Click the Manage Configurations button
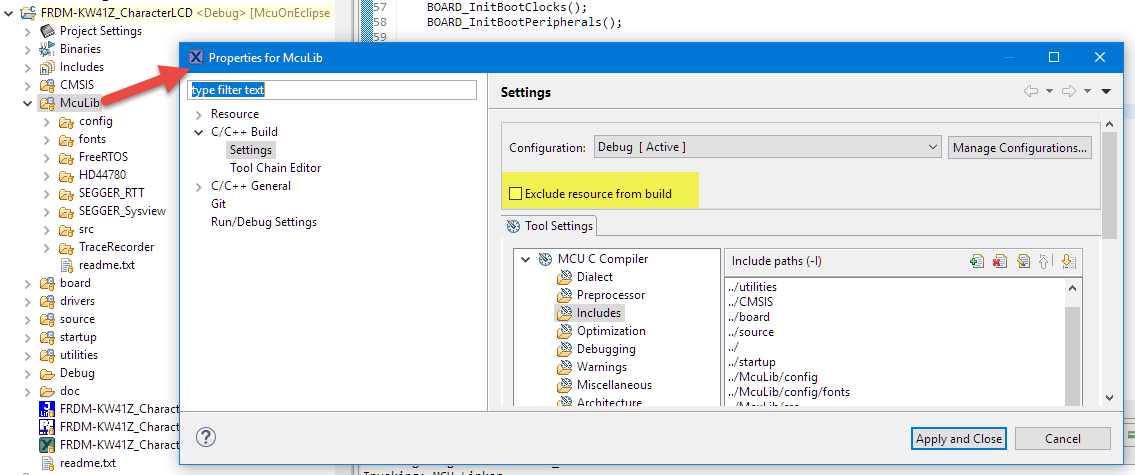Image resolution: width=1135 pixels, height=475 pixels. 1019,147
